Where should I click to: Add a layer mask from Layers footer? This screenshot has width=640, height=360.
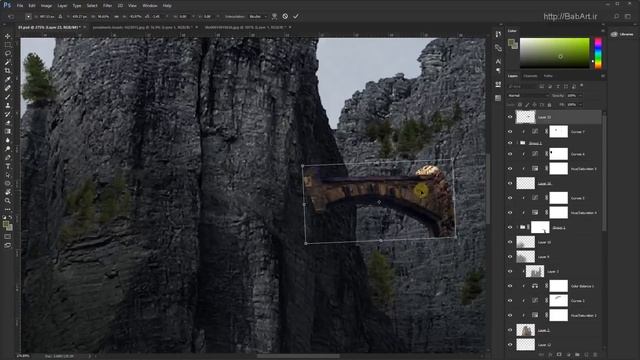pos(559,355)
